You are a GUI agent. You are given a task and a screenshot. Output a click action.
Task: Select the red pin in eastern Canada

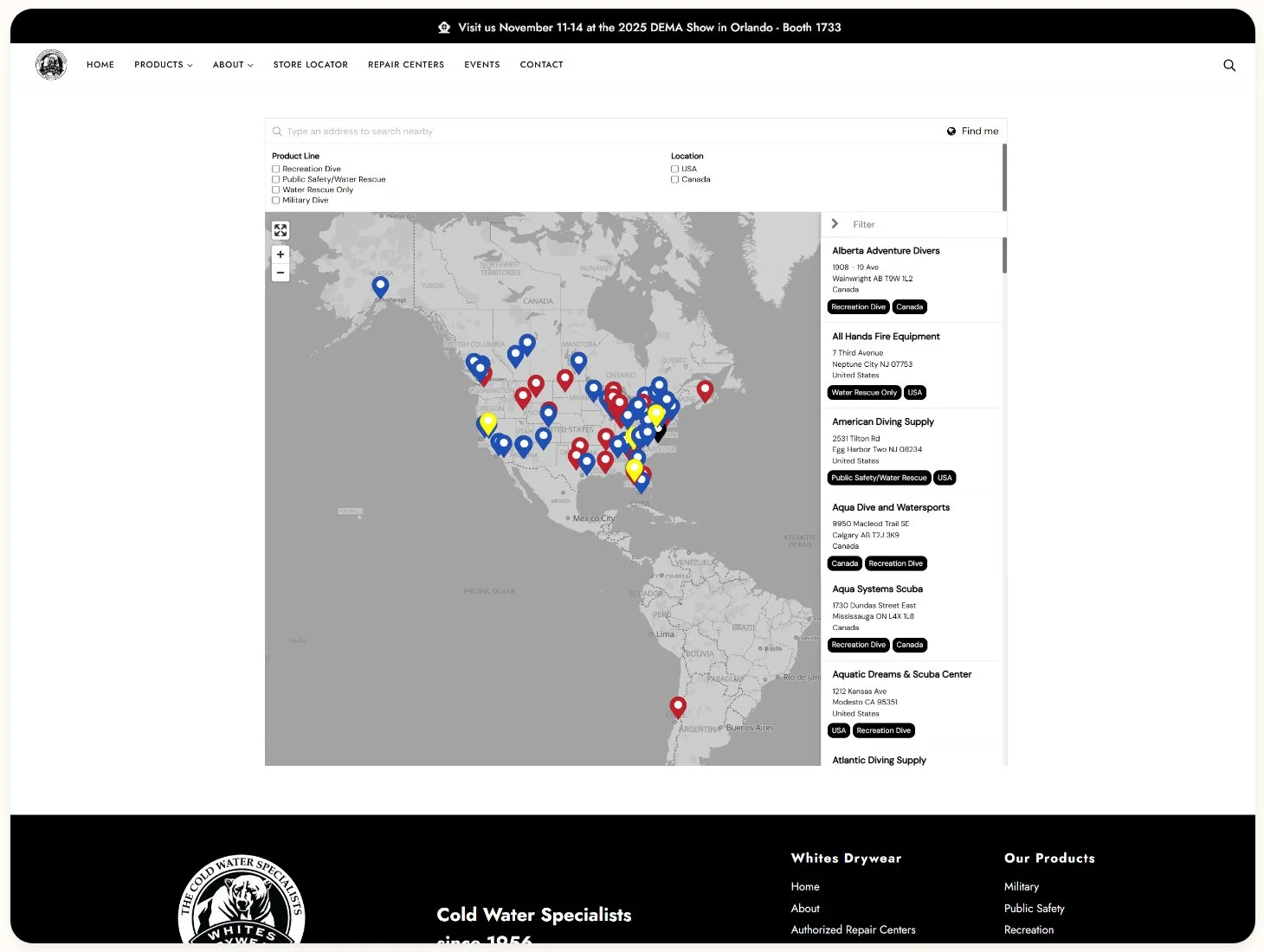tap(705, 390)
